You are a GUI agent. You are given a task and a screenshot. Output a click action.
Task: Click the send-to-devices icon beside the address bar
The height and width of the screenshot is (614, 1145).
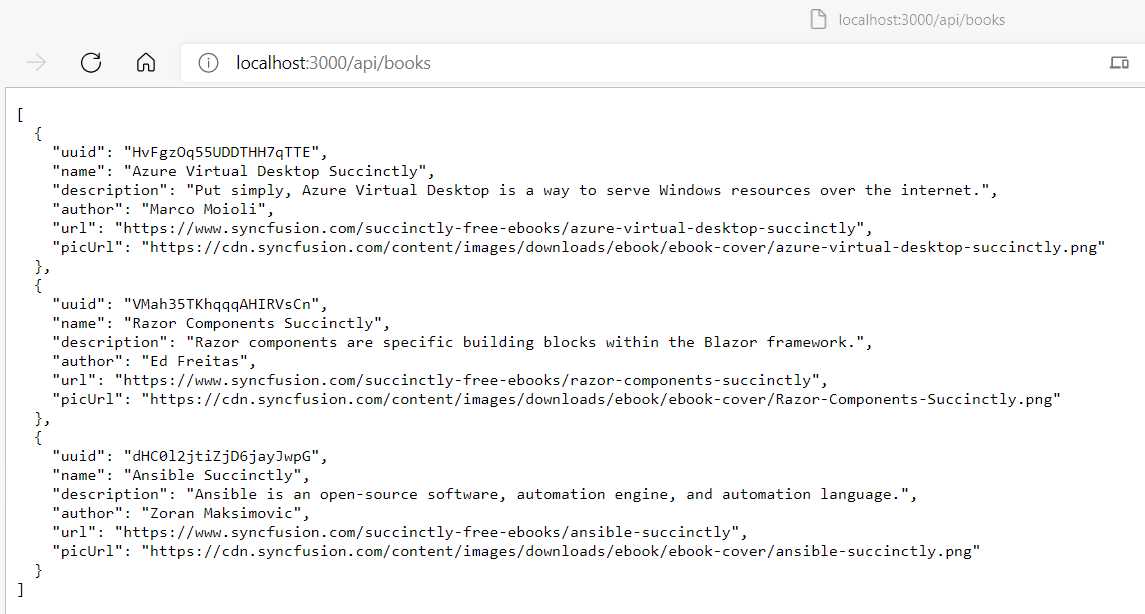1119,62
